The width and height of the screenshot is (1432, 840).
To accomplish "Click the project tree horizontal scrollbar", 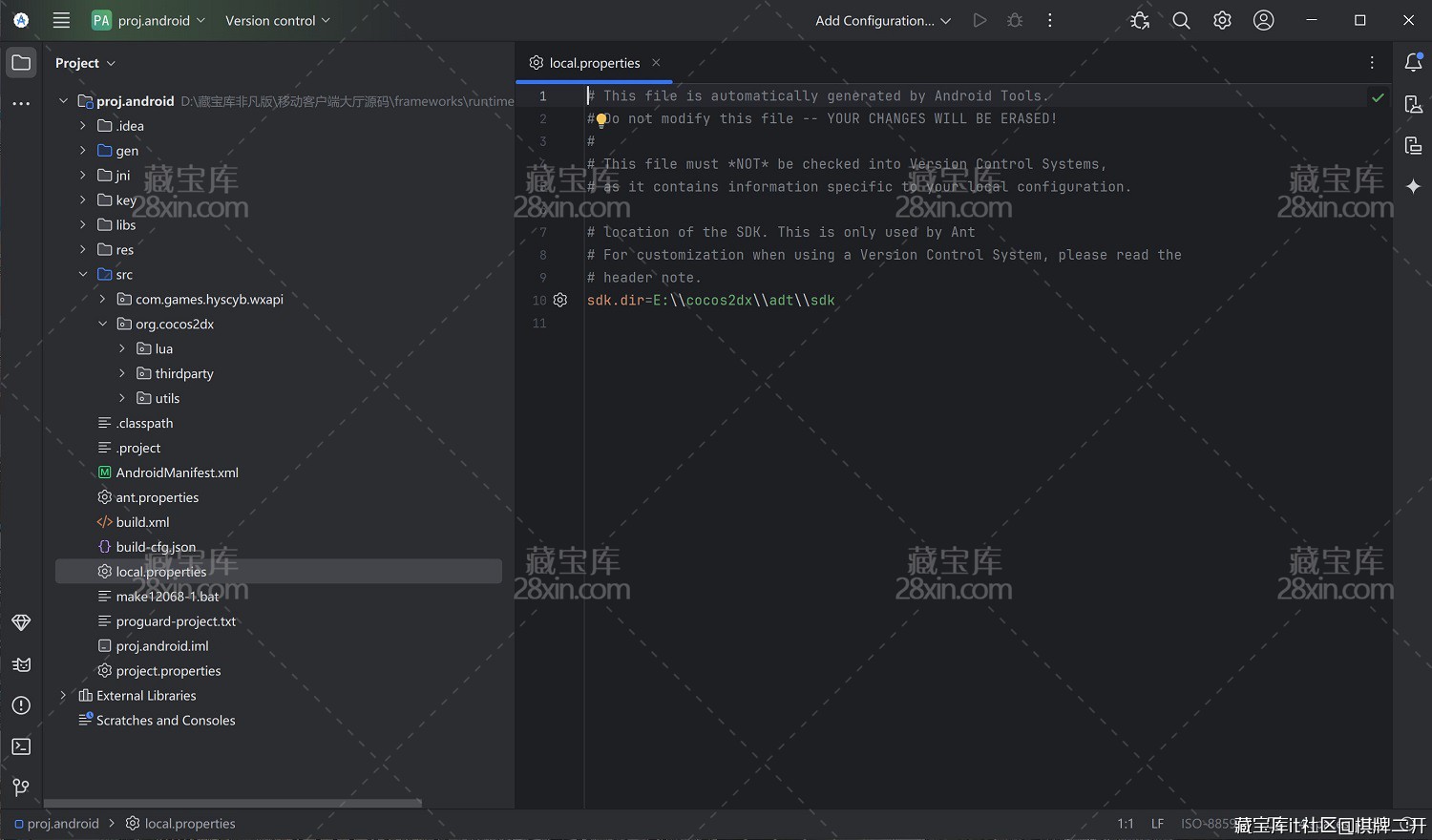I will click(x=233, y=804).
